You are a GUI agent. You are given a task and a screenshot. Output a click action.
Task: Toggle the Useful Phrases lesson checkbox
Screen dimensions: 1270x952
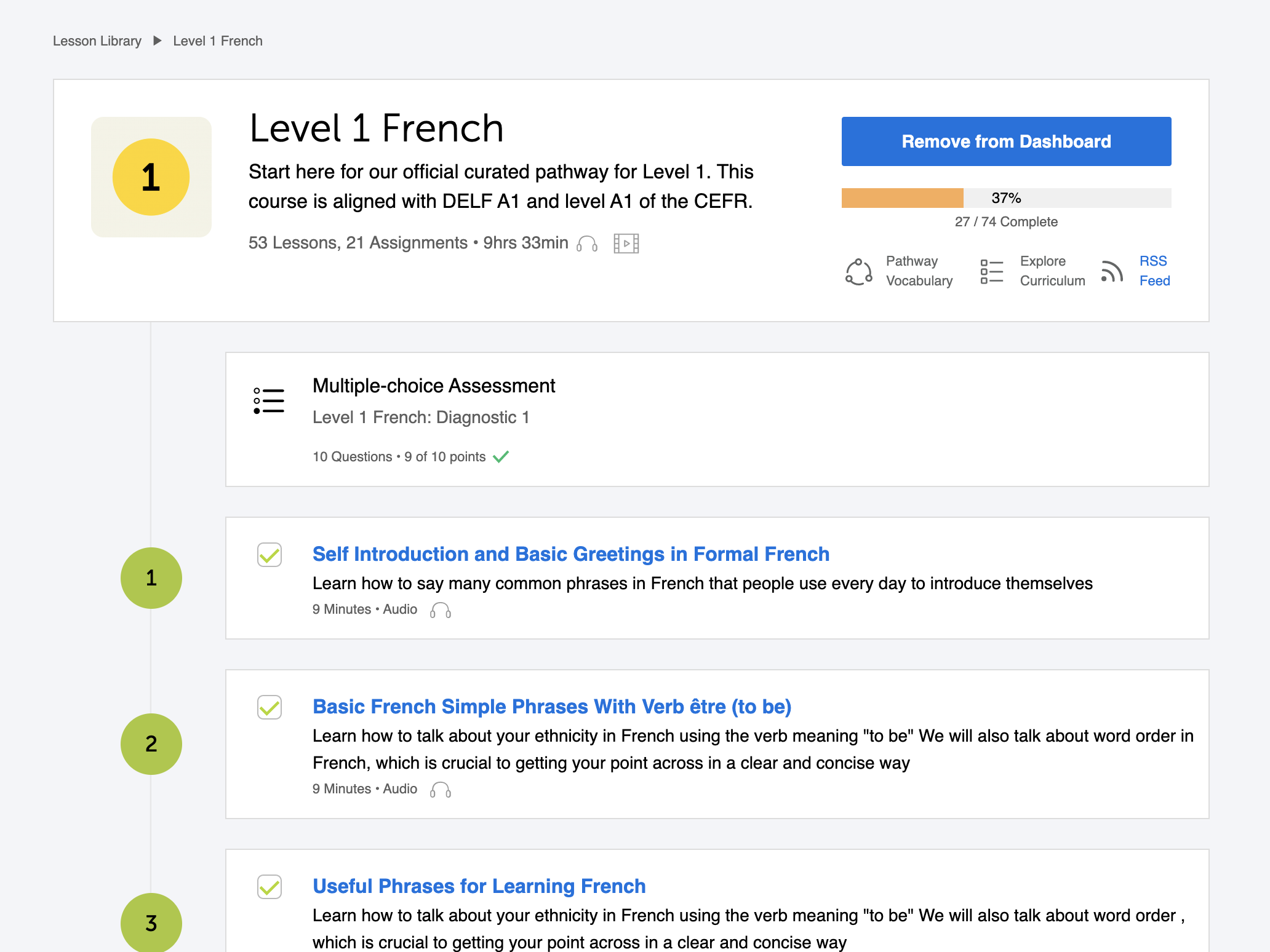tap(270, 887)
